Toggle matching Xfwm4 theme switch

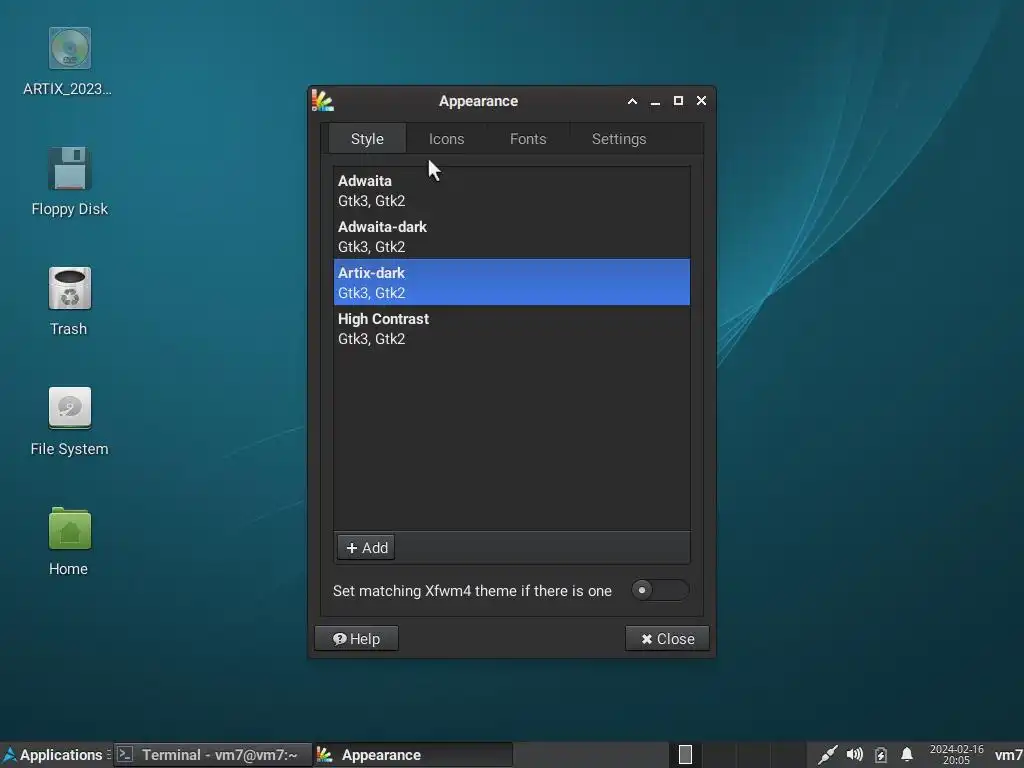point(660,590)
